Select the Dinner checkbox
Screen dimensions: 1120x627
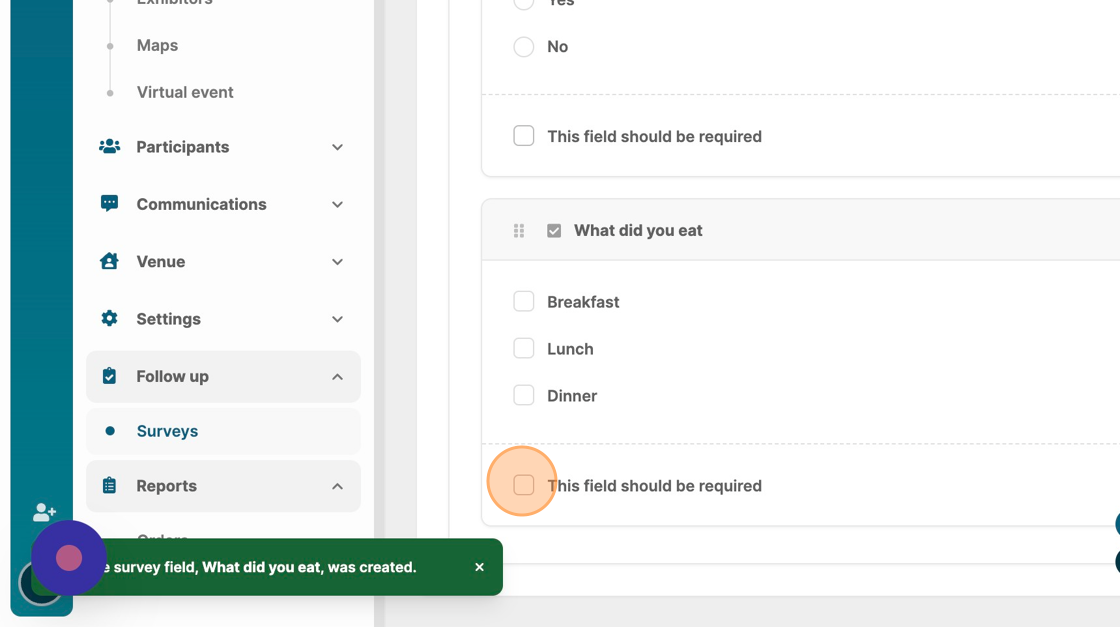point(524,396)
